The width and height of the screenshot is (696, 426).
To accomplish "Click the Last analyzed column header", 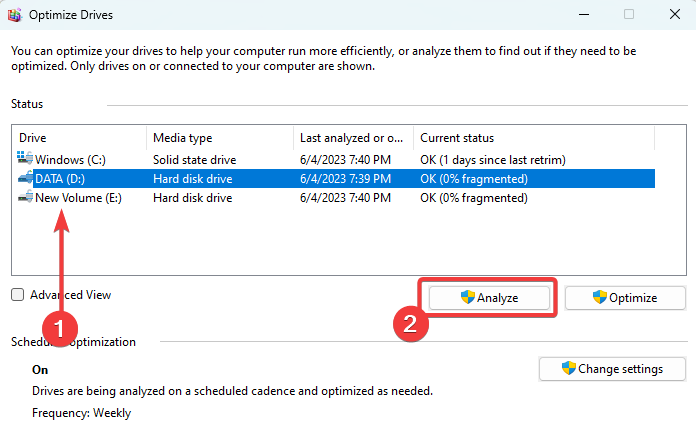I will (x=353, y=138).
